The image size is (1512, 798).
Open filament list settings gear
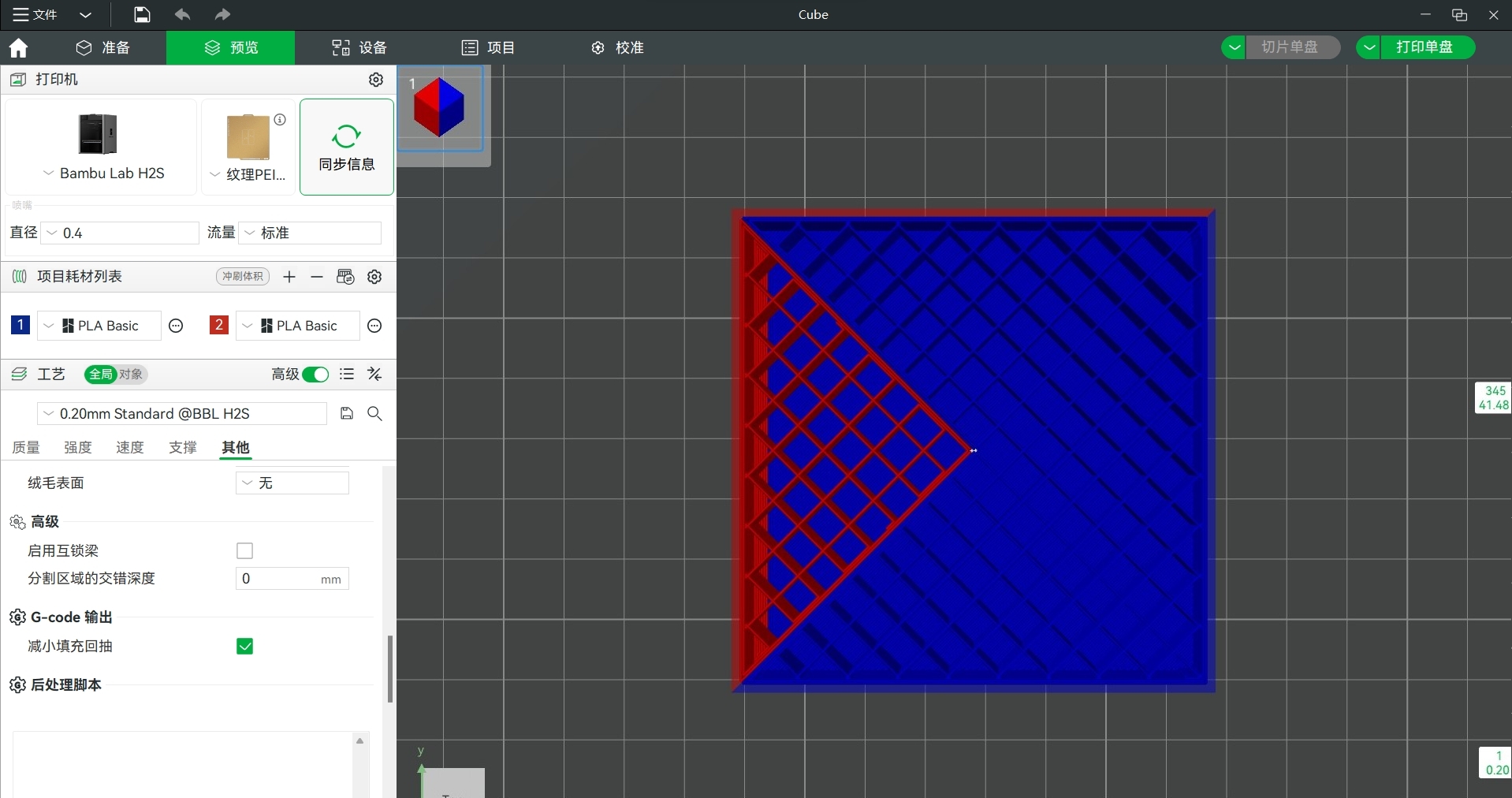375,277
